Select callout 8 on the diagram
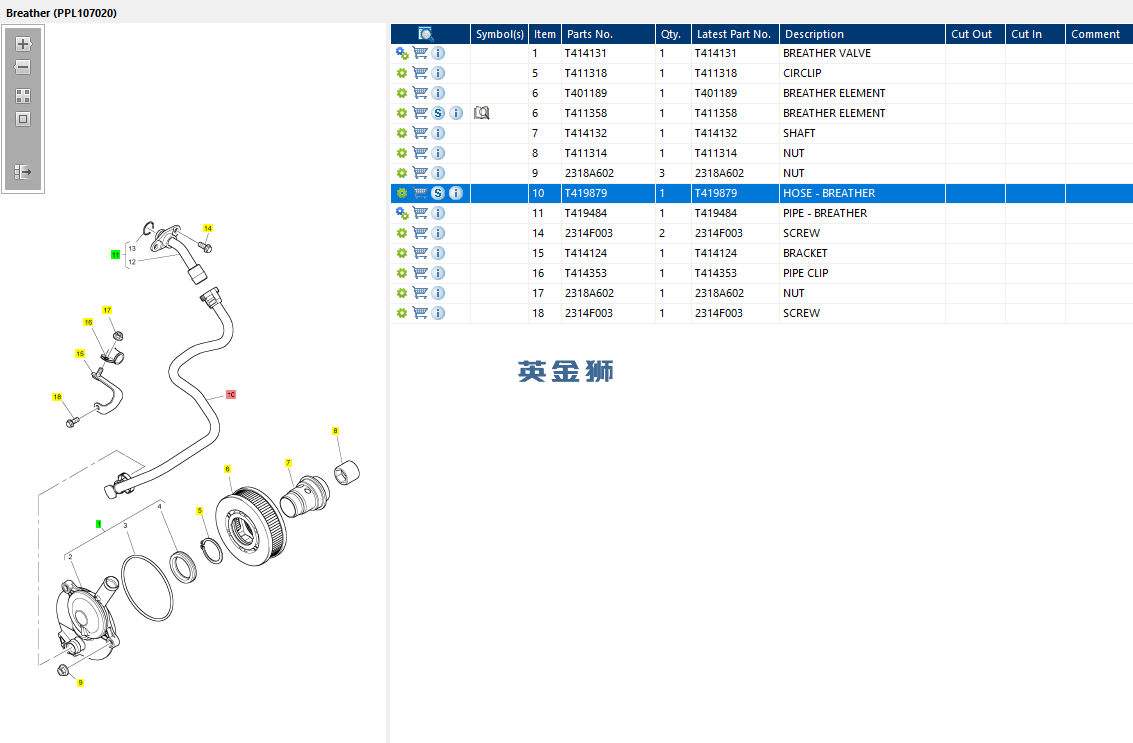 335,431
